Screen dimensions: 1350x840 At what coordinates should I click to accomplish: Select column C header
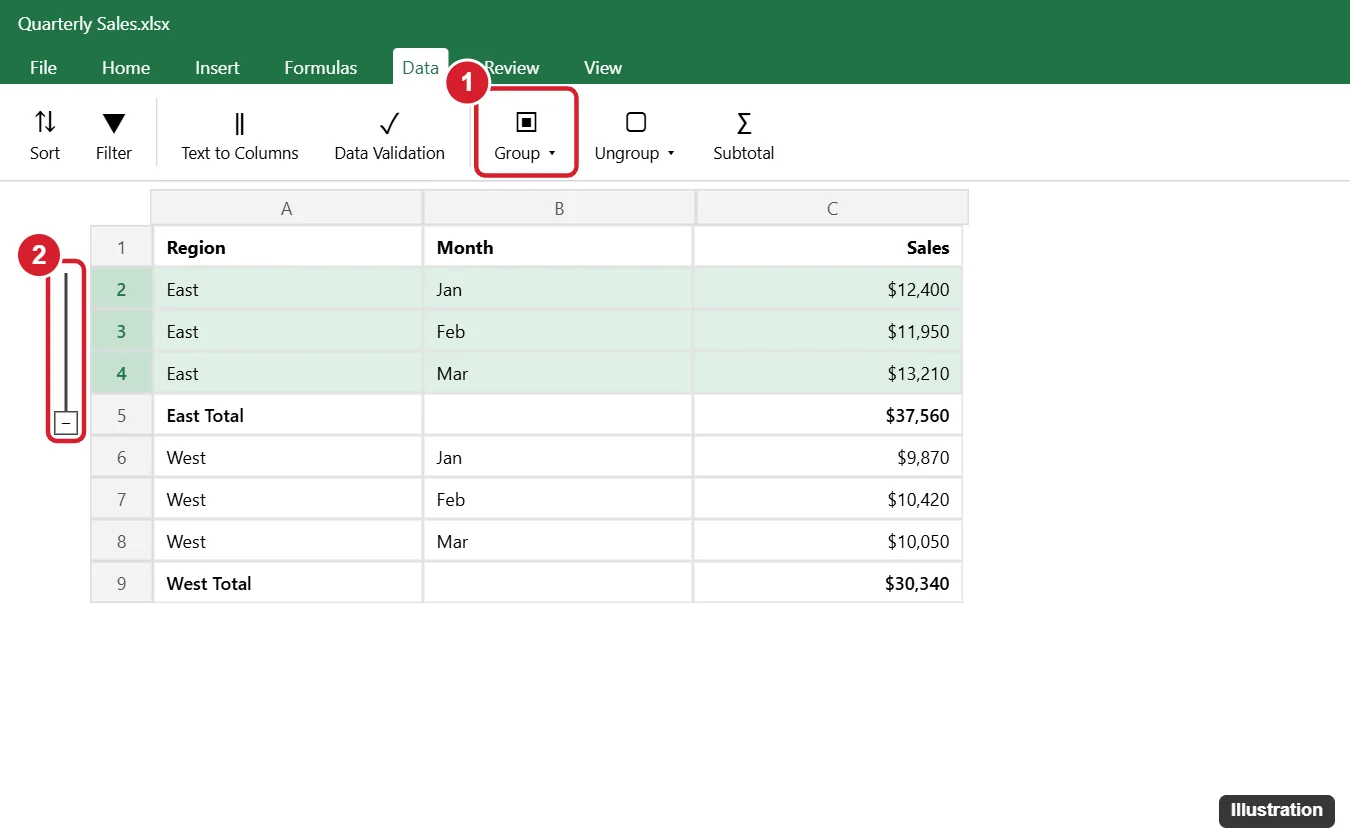833,208
